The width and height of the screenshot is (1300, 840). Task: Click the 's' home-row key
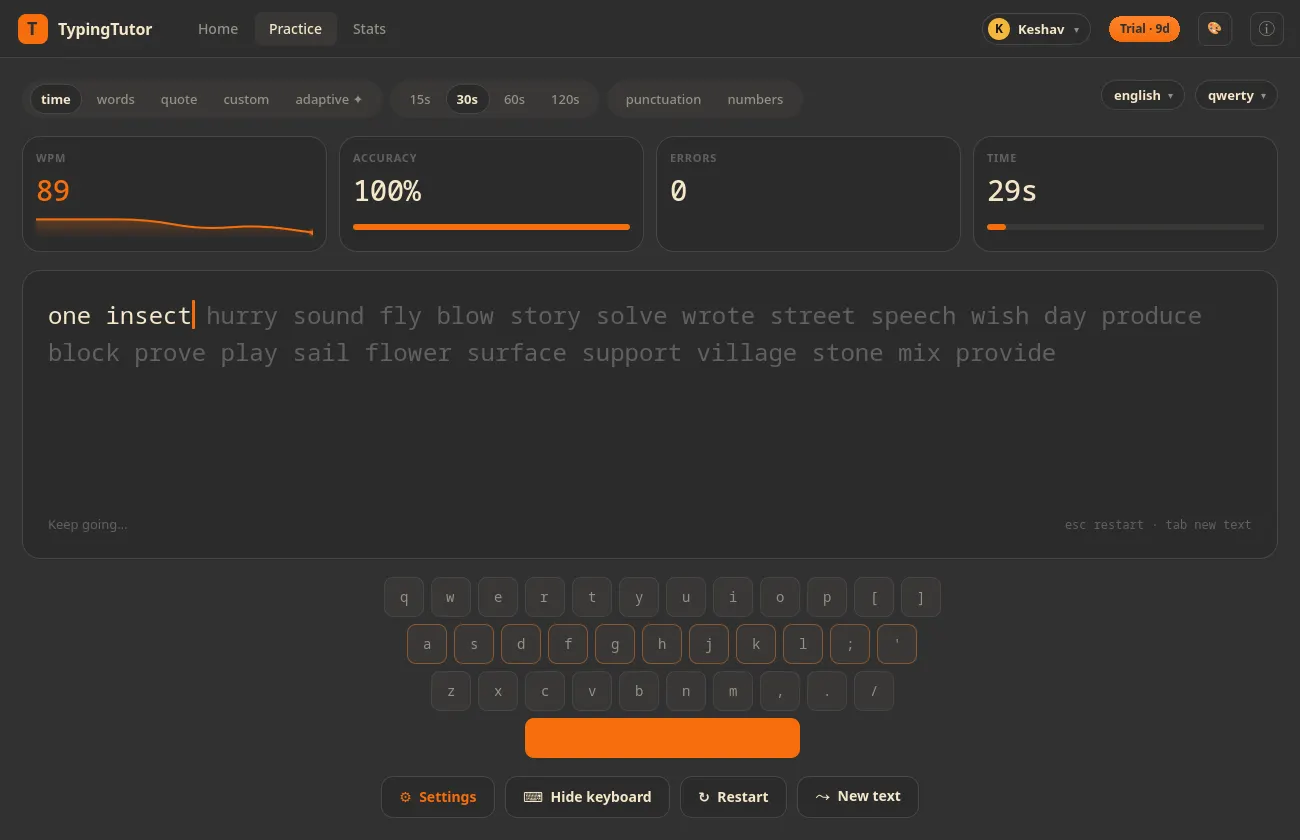(x=474, y=644)
